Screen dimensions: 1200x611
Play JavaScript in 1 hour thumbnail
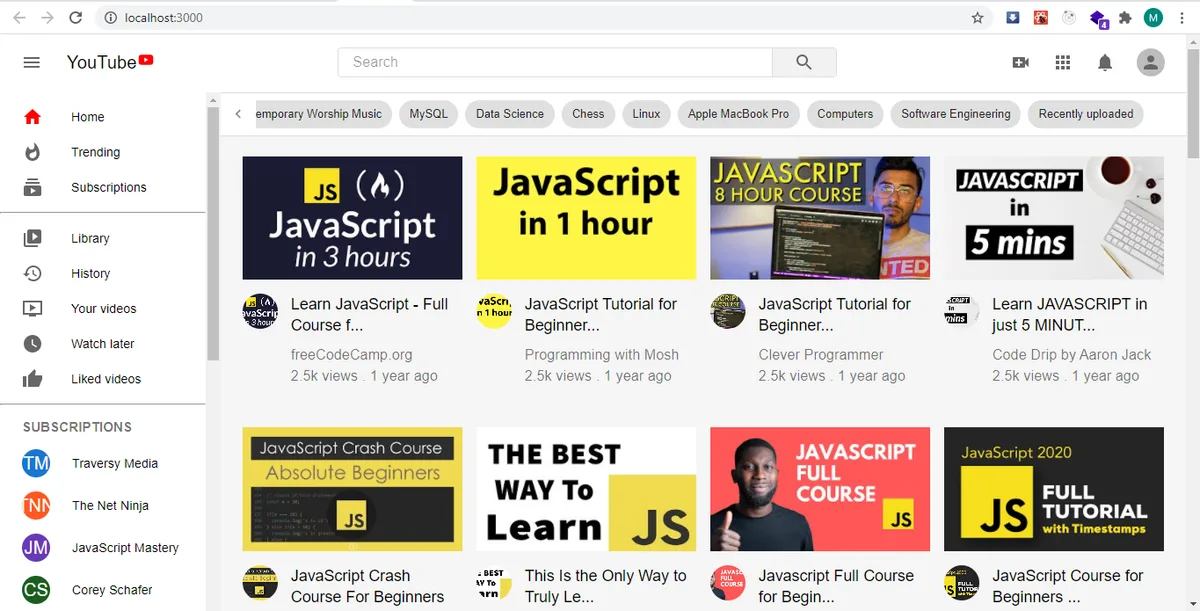(x=586, y=218)
